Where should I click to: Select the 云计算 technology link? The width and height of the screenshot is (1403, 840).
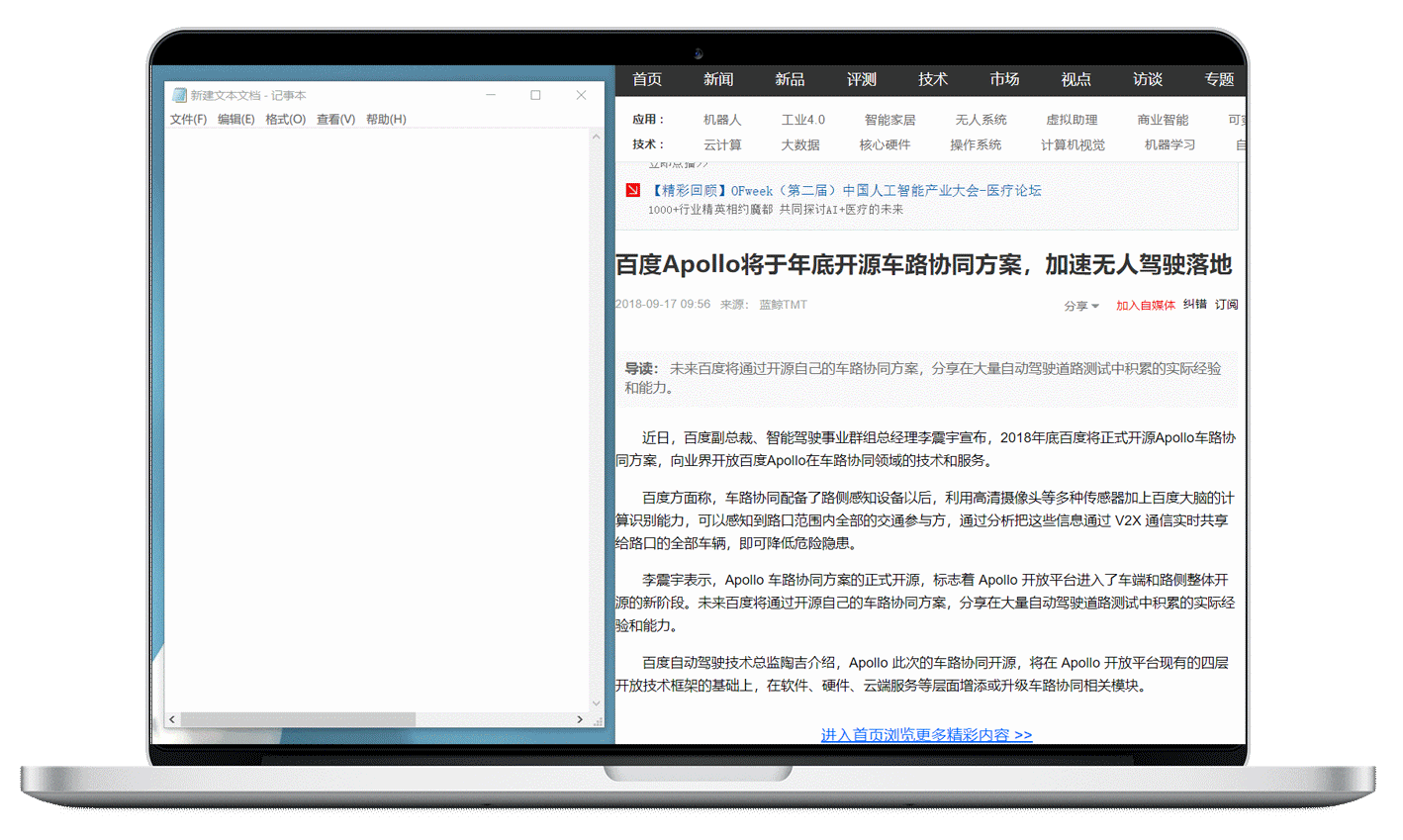pyautogui.click(x=722, y=144)
